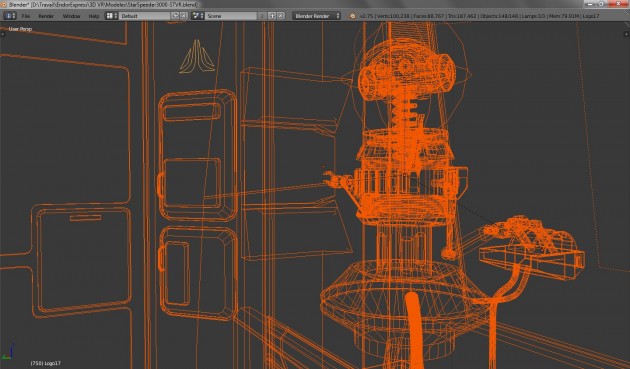Click the scene user count number button
630x369 pixels.
tap(262, 16)
